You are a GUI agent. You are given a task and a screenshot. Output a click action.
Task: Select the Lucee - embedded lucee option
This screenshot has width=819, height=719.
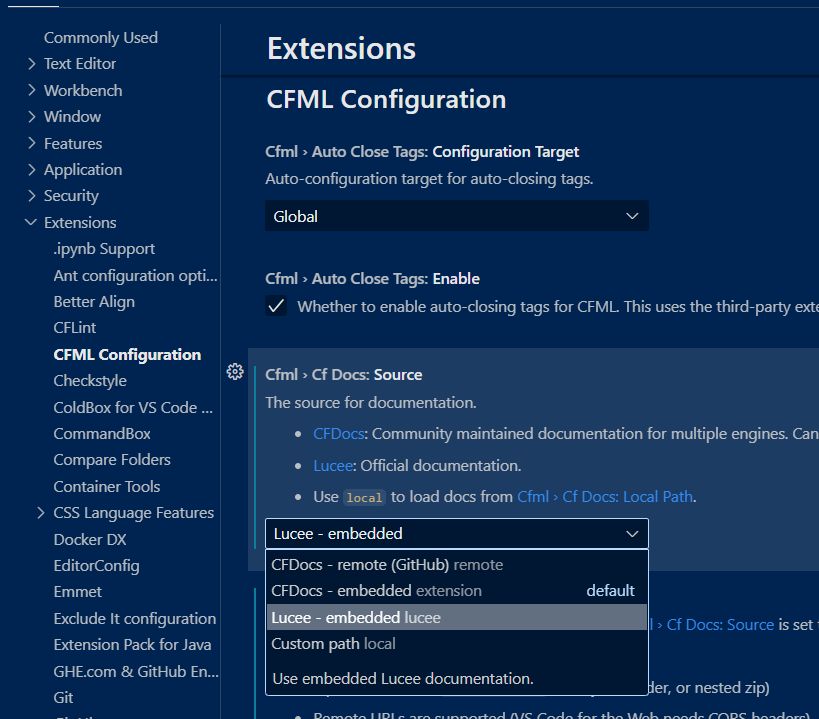(x=457, y=617)
